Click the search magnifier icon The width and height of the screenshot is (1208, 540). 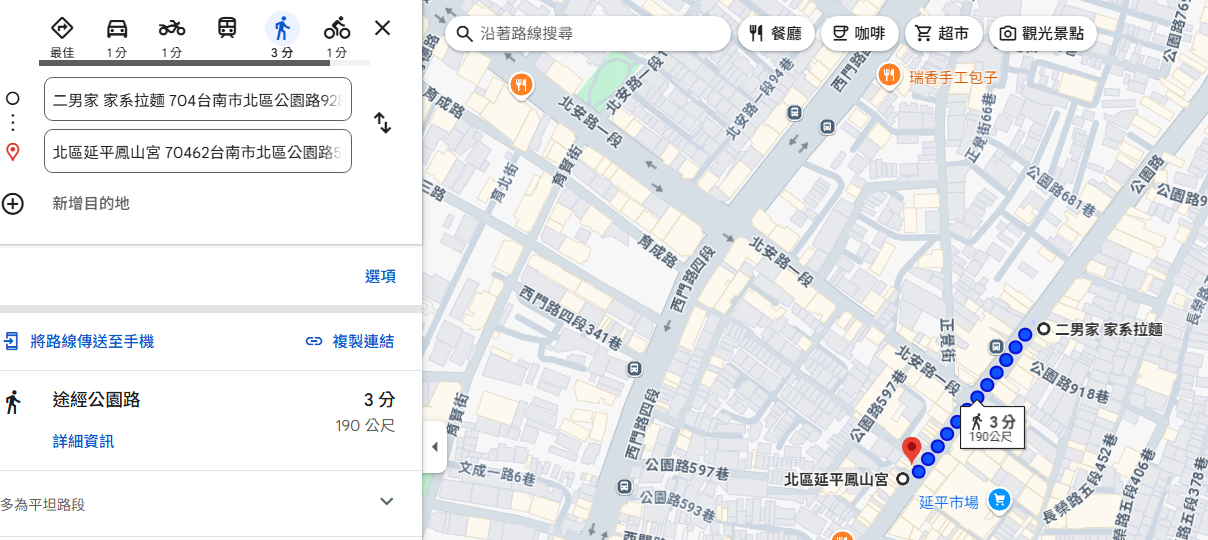464,33
